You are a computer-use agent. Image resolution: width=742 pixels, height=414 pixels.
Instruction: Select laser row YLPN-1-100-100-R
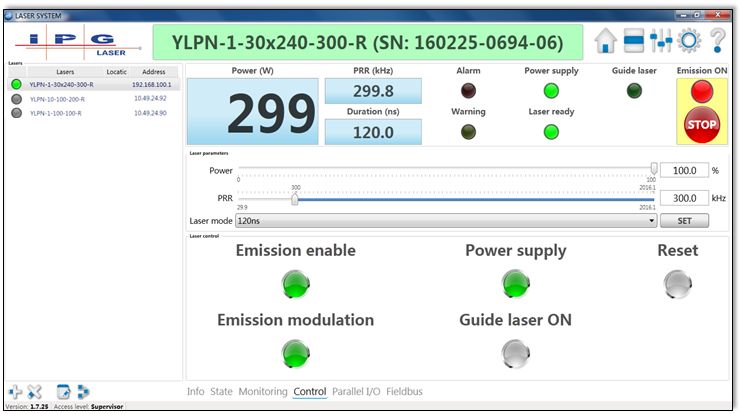point(94,113)
